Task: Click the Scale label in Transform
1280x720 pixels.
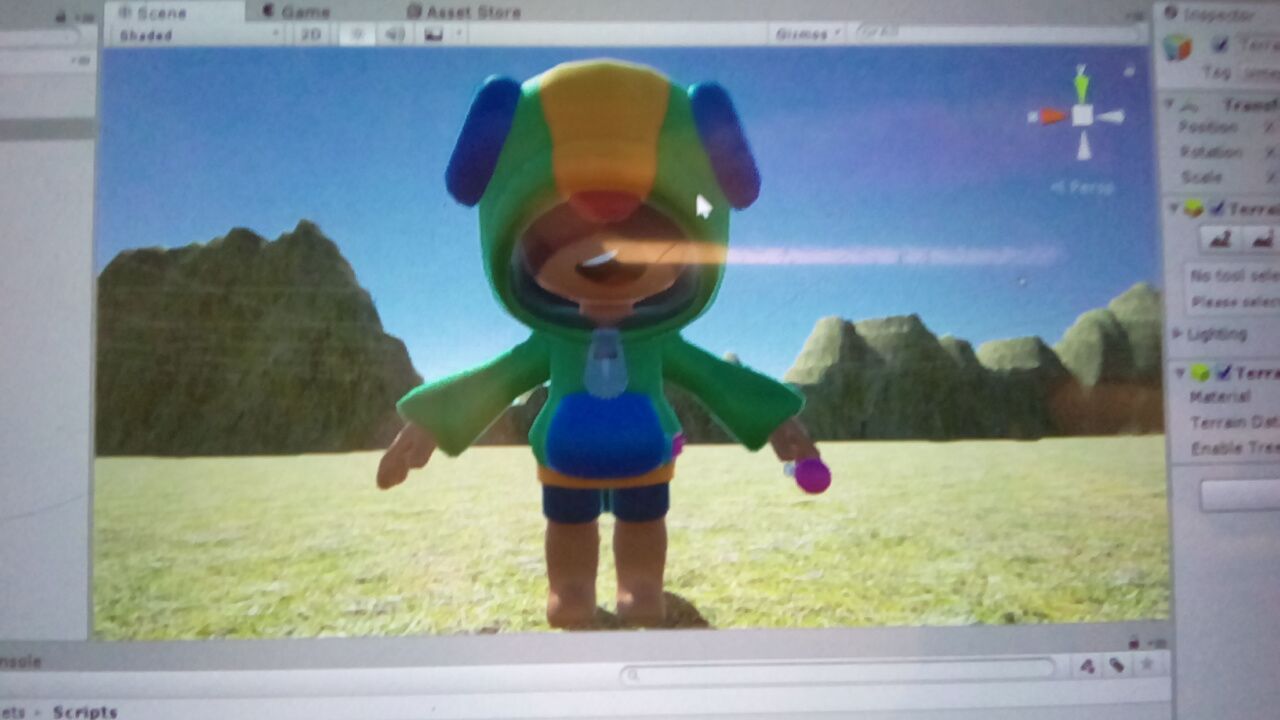Action: click(x=1201, y=177)
